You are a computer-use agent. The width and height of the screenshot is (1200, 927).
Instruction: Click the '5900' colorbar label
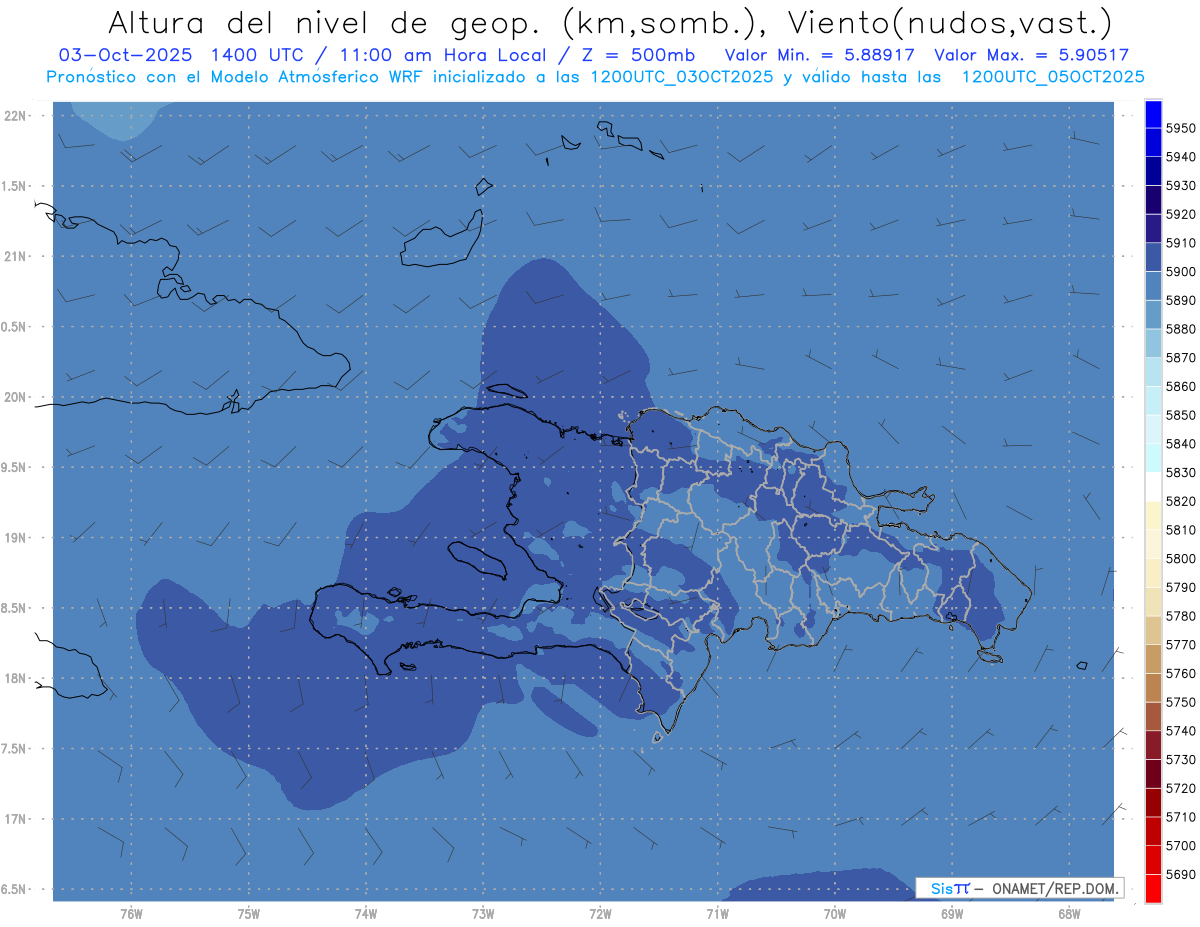tap(1181, 272)
